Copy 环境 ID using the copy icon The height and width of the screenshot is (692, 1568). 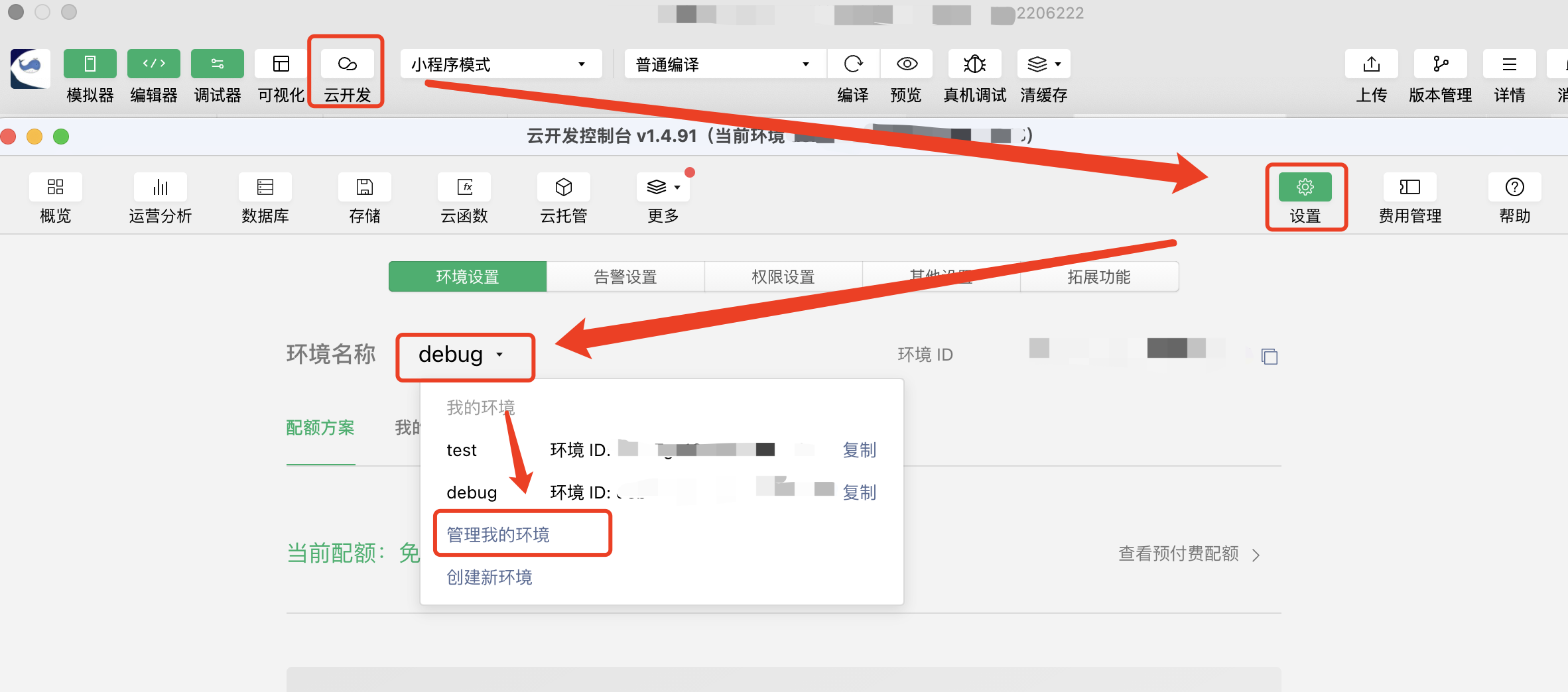point(1269,357)
